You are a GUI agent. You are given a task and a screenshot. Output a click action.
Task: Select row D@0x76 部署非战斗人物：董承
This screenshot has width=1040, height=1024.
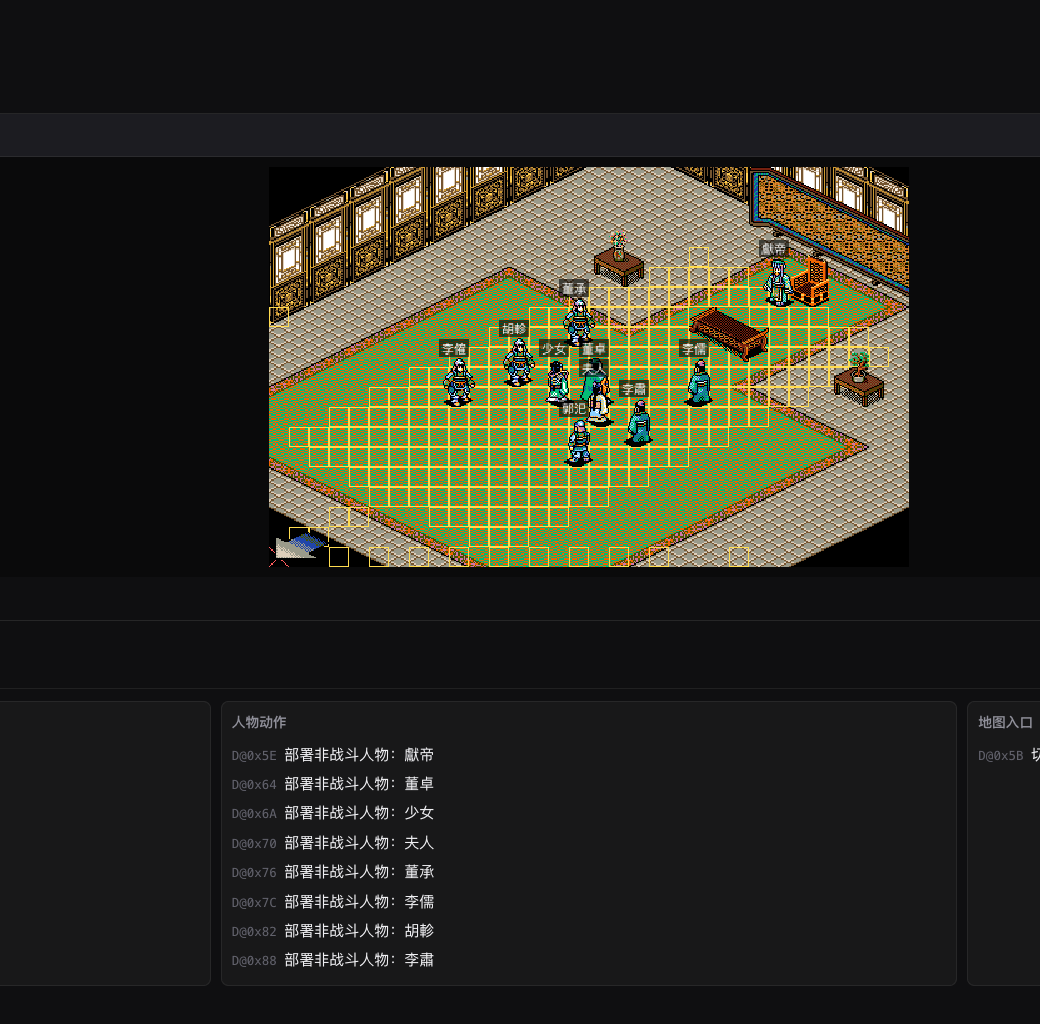coord(588,872)
